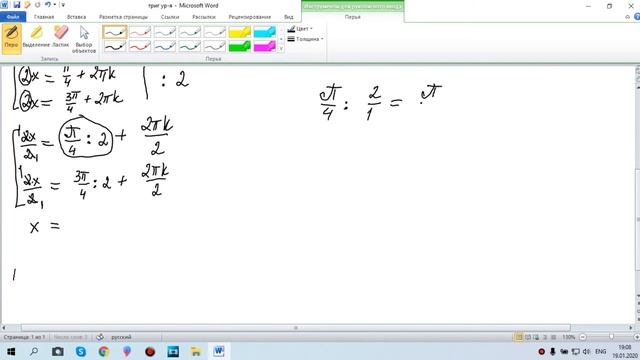
Task: Open Skype from the taskbar
Action: pyautogui.click(x=81, y=351)
